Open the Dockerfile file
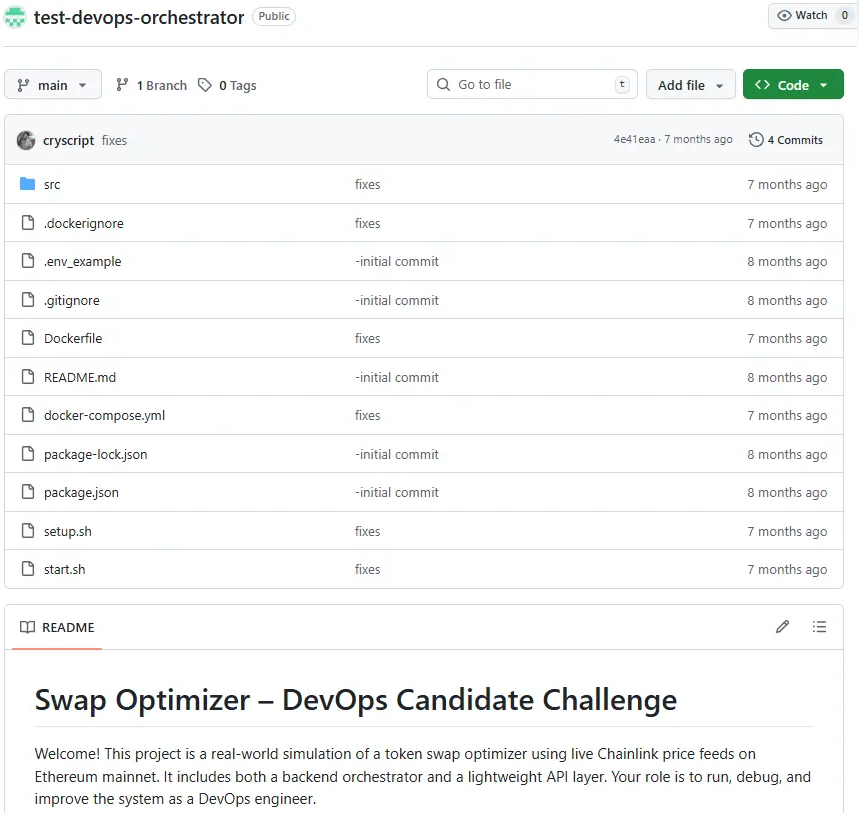Screen dimensions: 859x813 73,339
